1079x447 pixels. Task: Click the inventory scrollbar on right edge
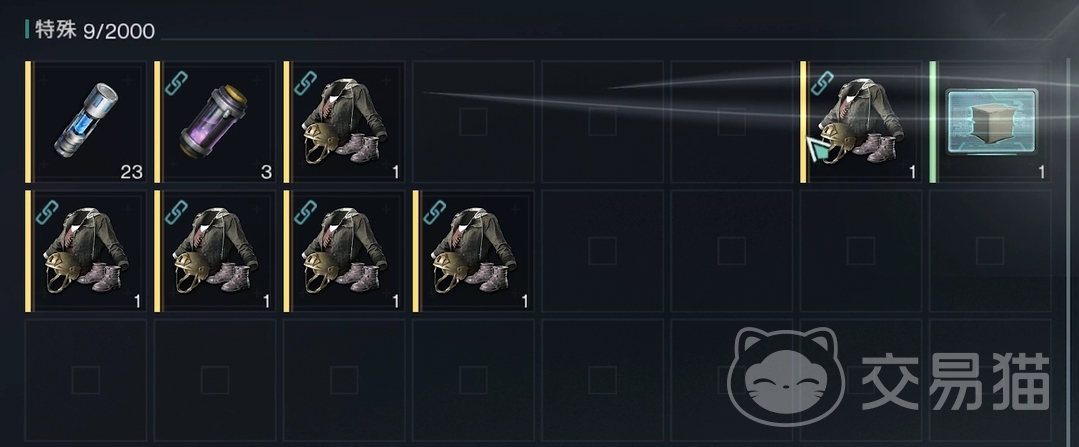[1069, 251]
